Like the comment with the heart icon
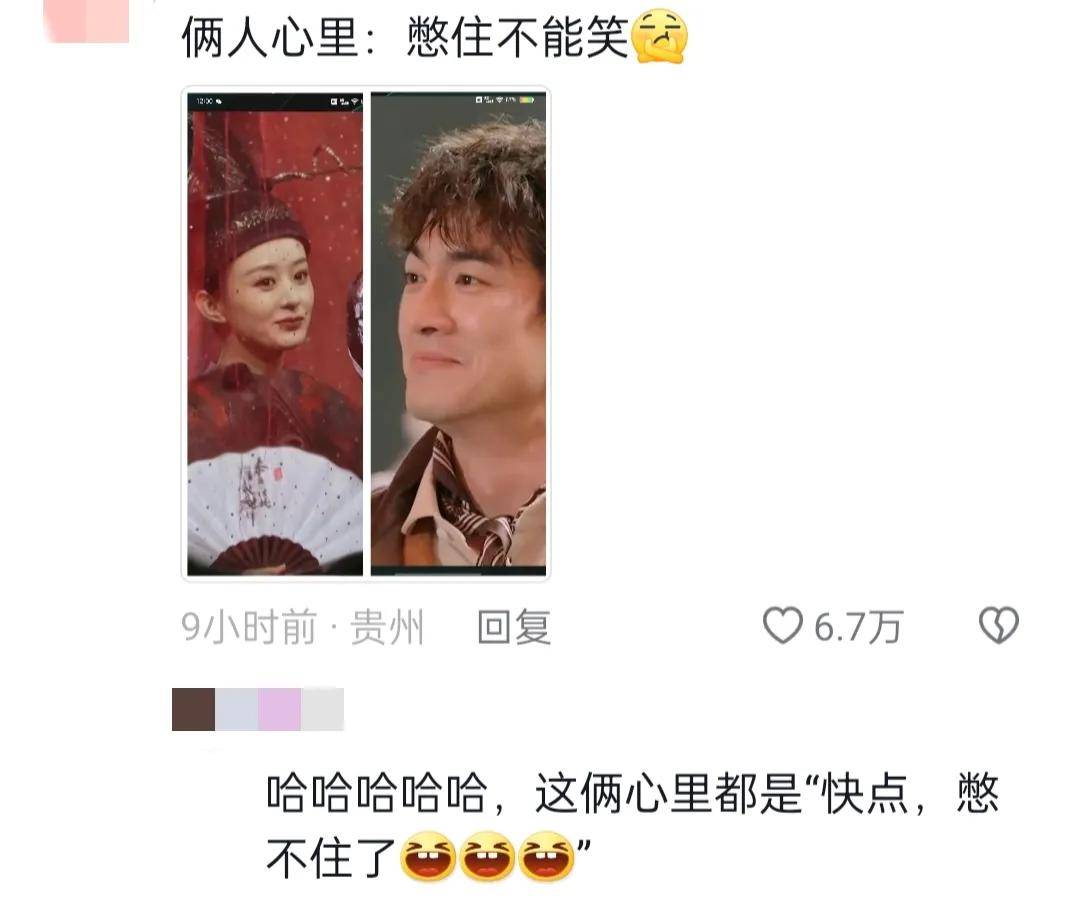This screenshot has height=908, width=1080. 782,626
